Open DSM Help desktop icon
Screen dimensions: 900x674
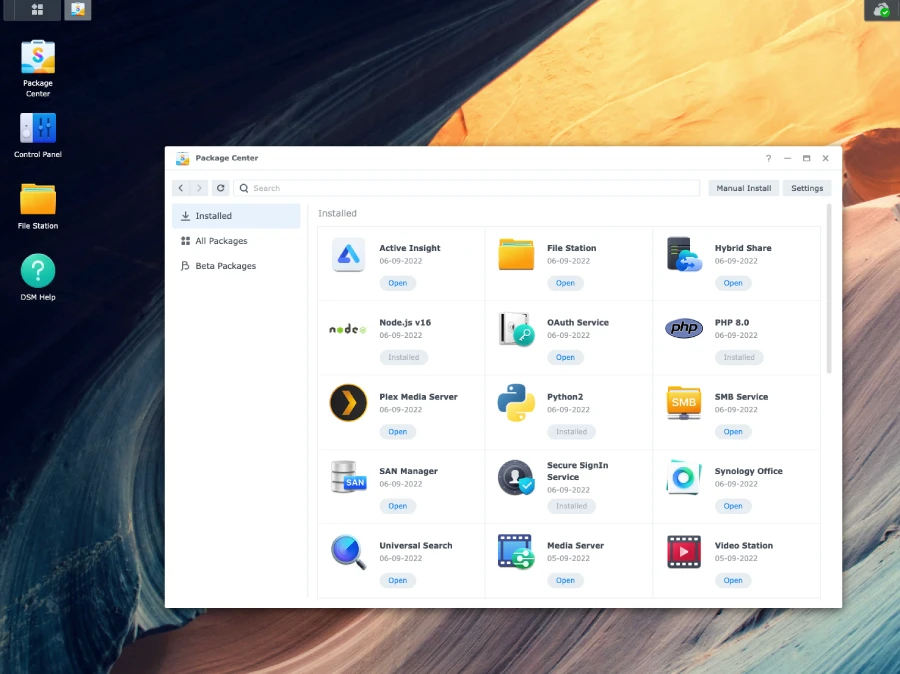click(38, 277)
